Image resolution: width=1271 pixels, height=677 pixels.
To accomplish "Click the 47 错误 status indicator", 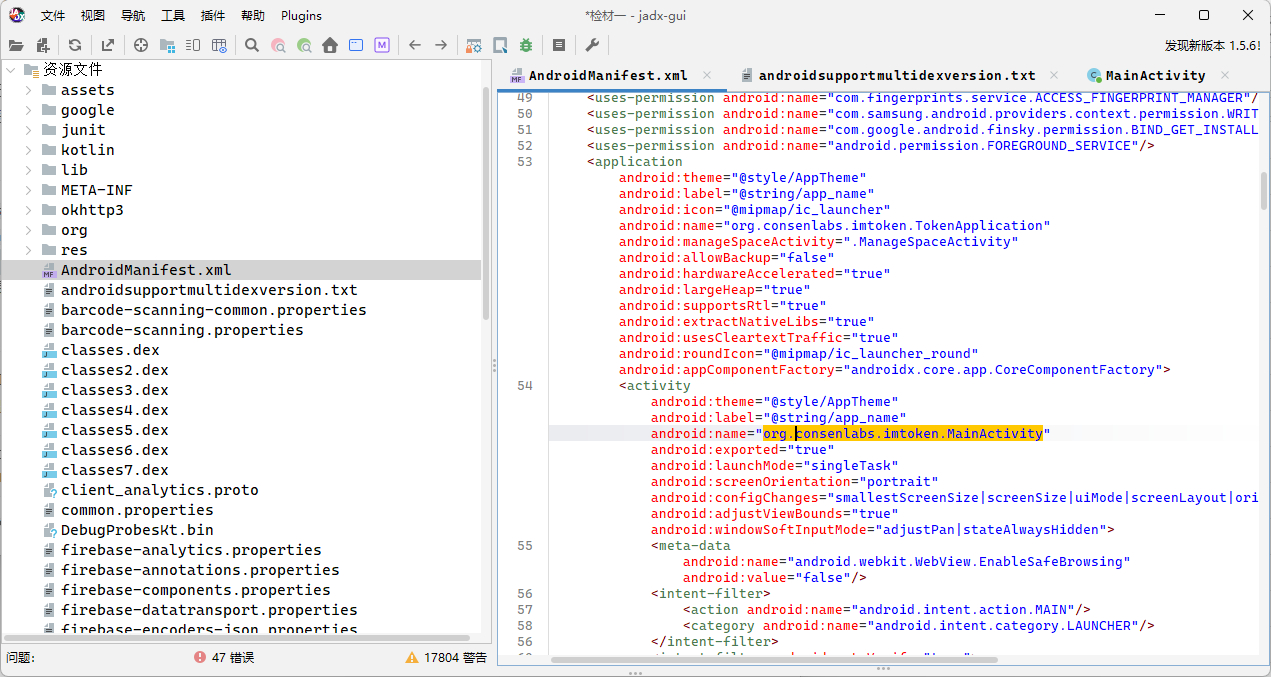I will pyautogui.click(x=224, y=657).
